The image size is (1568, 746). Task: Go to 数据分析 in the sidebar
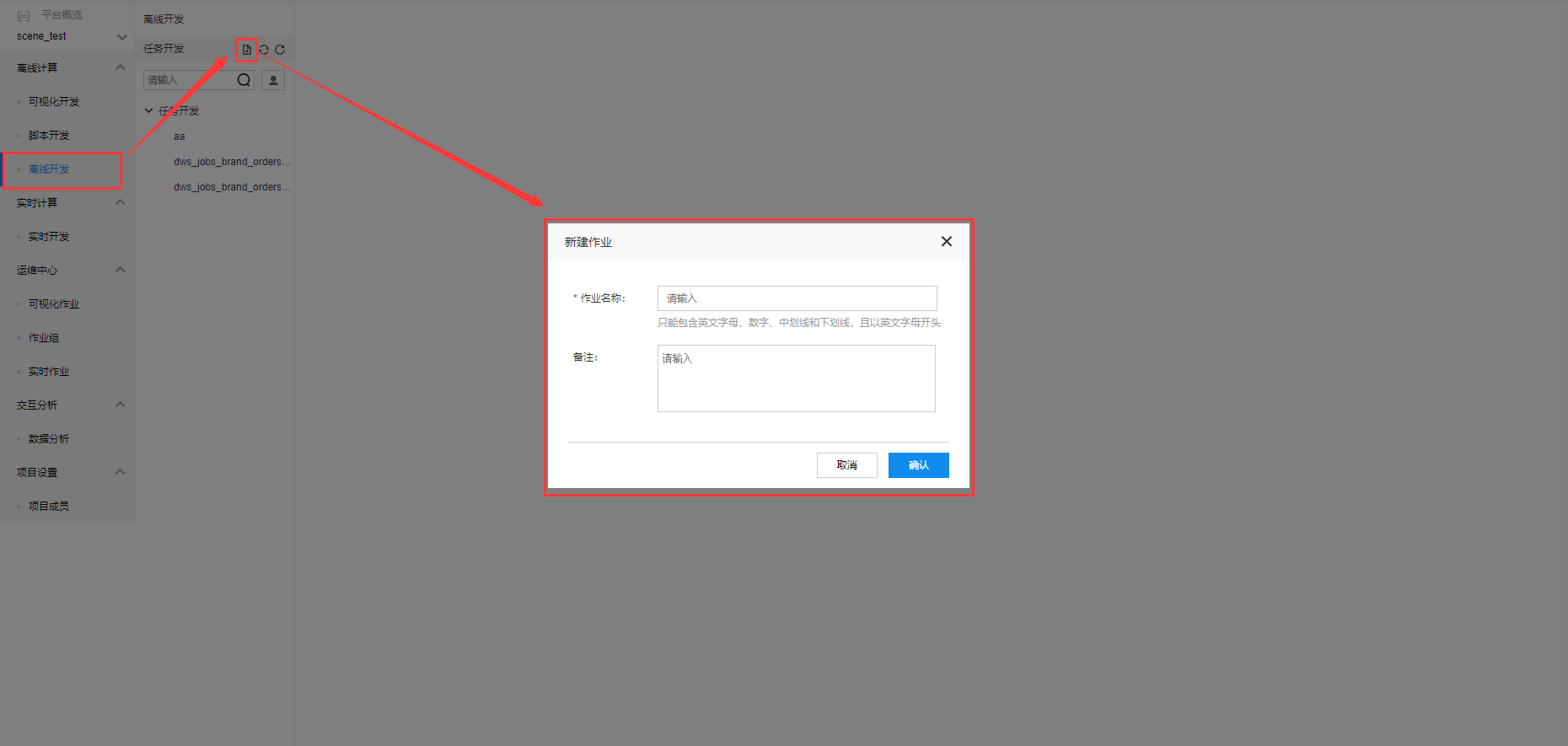[49, 439]
